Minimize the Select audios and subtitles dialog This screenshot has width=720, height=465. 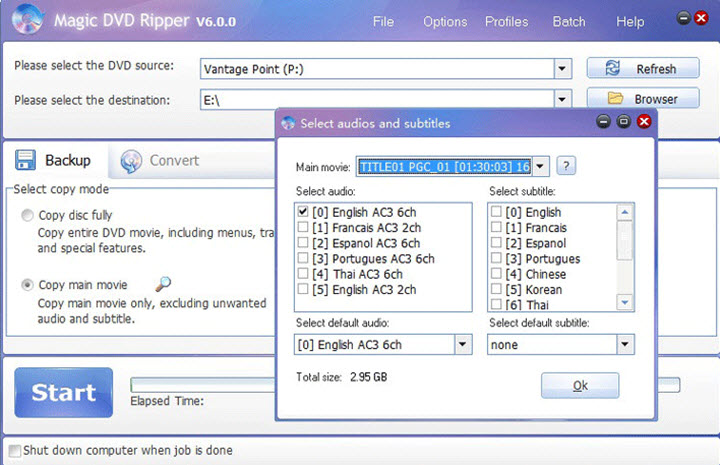pos(603,122)
